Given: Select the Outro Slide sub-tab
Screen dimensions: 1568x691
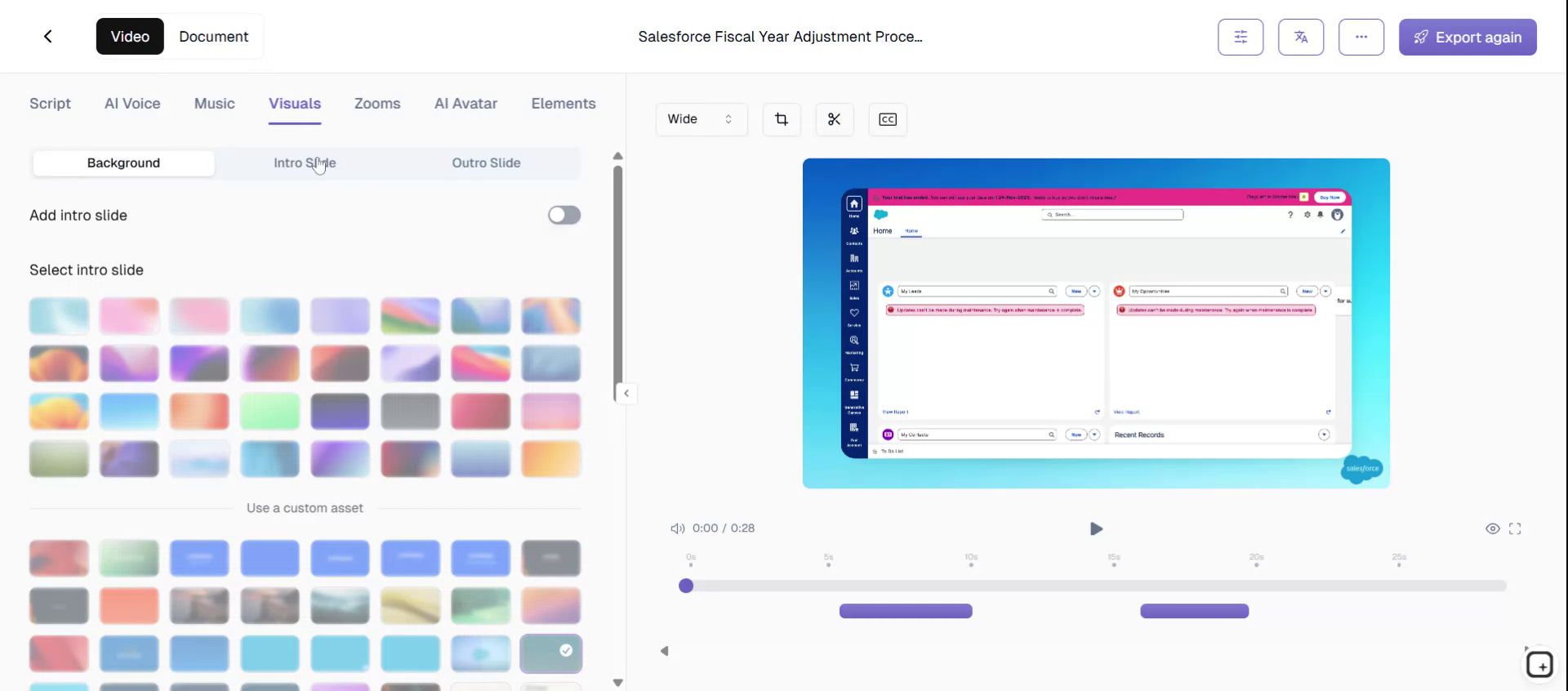Looking at the screenshot, I should (486, 163).
